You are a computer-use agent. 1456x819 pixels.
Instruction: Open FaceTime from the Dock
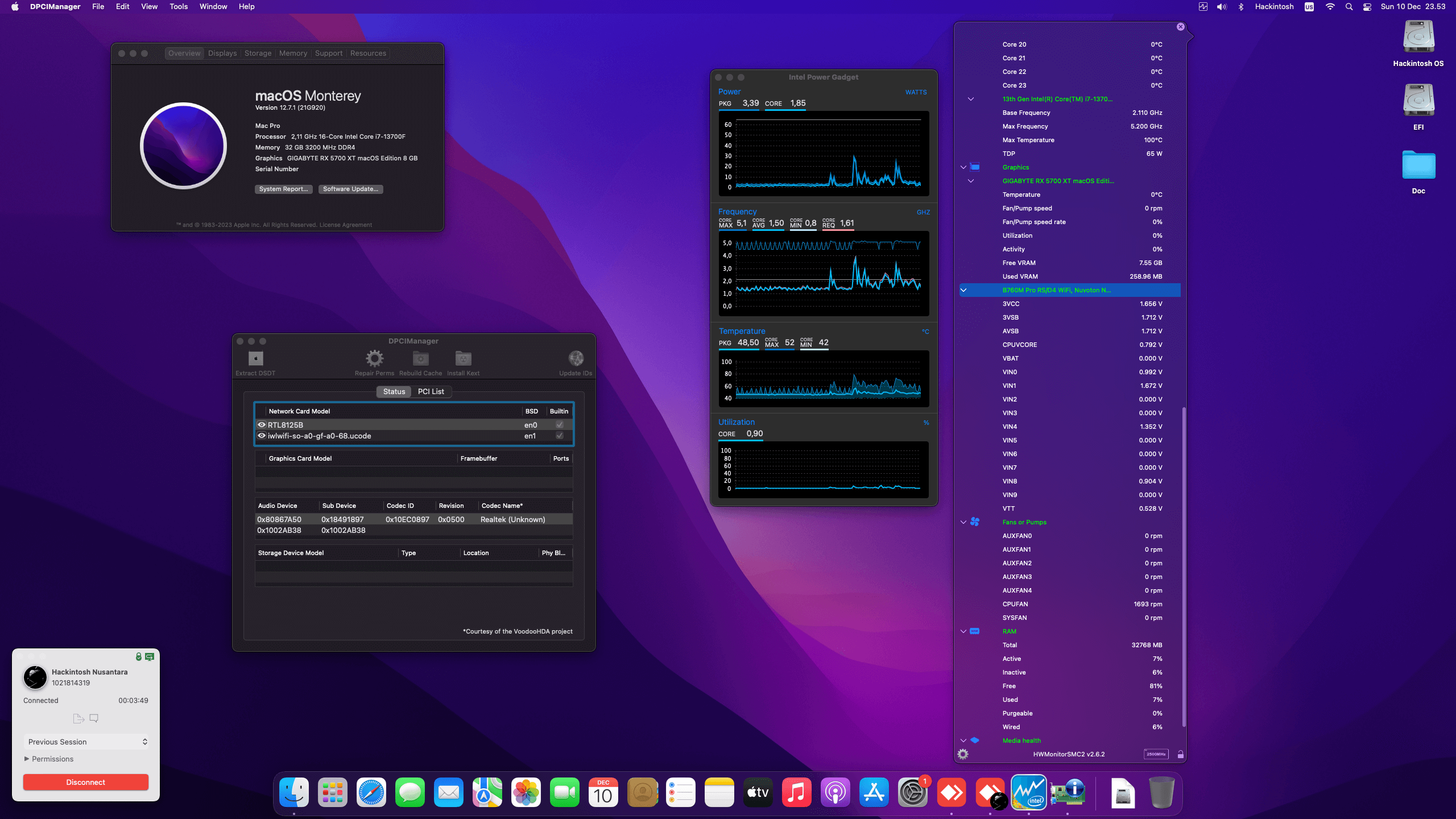(565, 792)
